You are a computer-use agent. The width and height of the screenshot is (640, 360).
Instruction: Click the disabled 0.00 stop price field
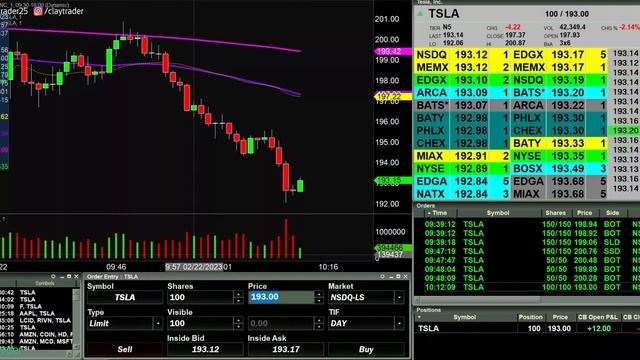(281, 323)
